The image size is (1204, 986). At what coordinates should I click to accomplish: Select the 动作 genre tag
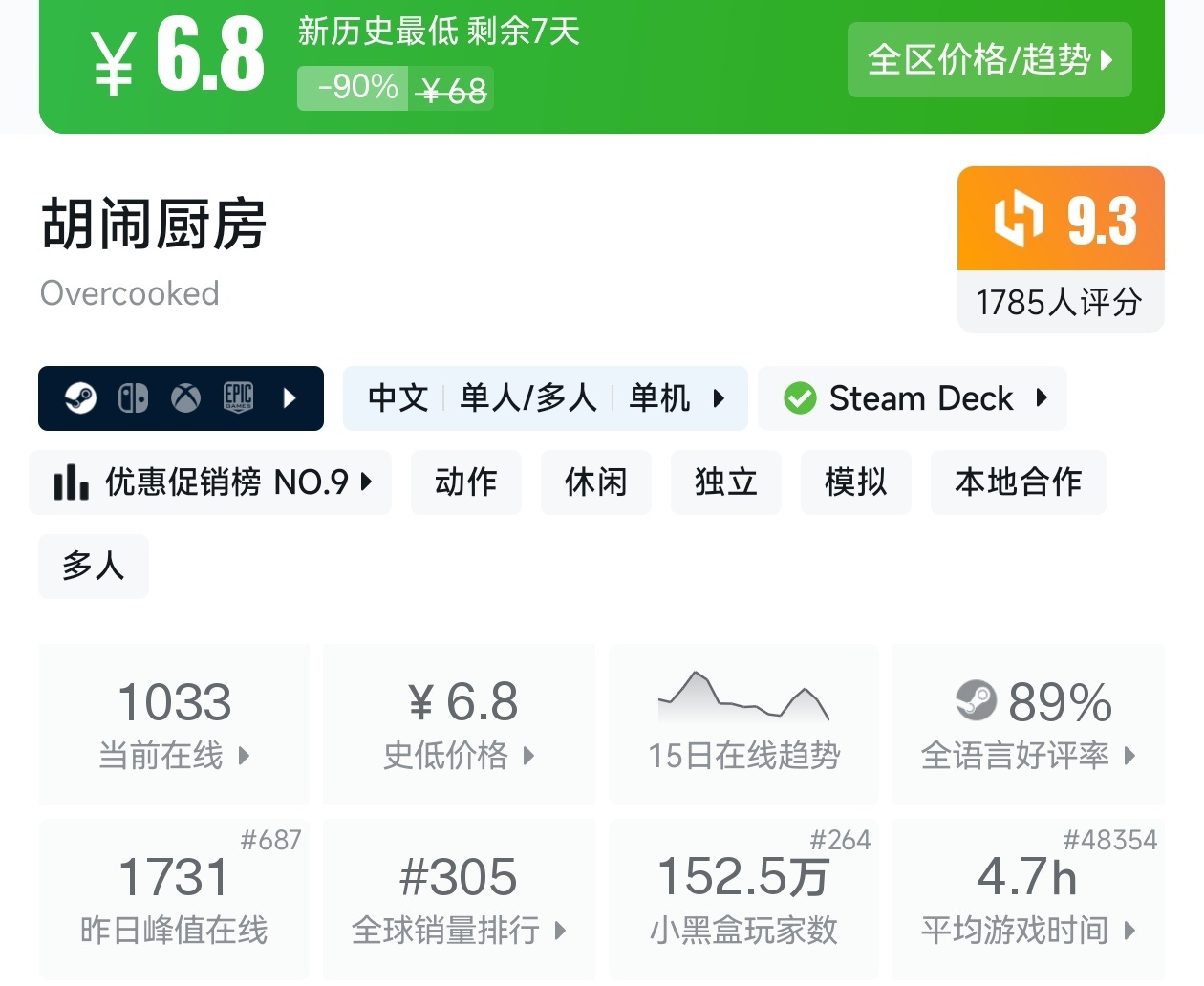click(466, 482)
